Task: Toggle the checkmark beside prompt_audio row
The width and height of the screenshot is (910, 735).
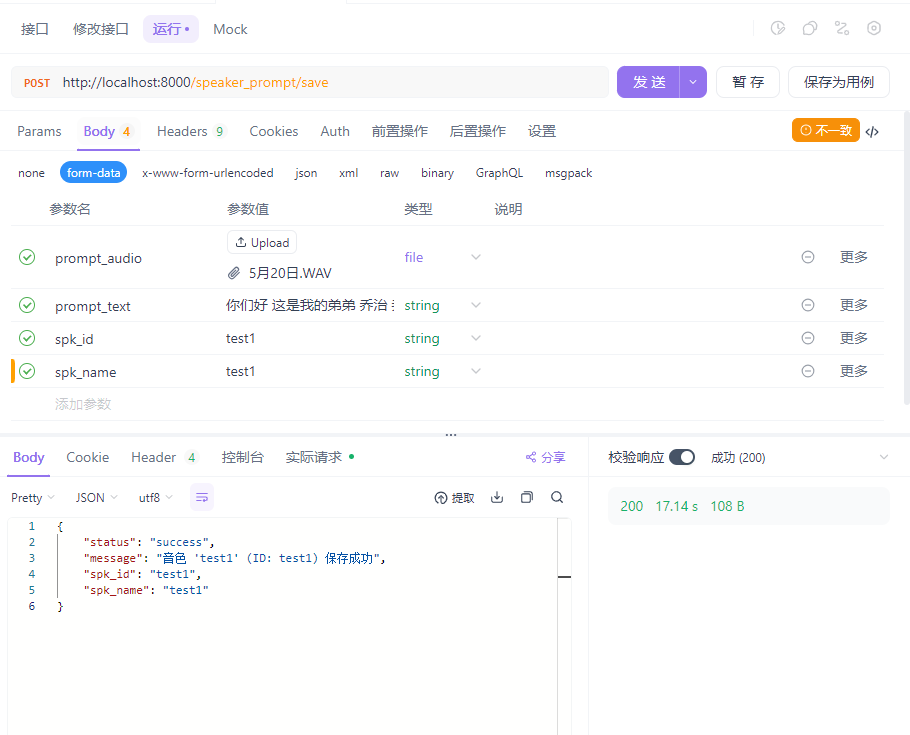Action: click(x=26, y=257)
